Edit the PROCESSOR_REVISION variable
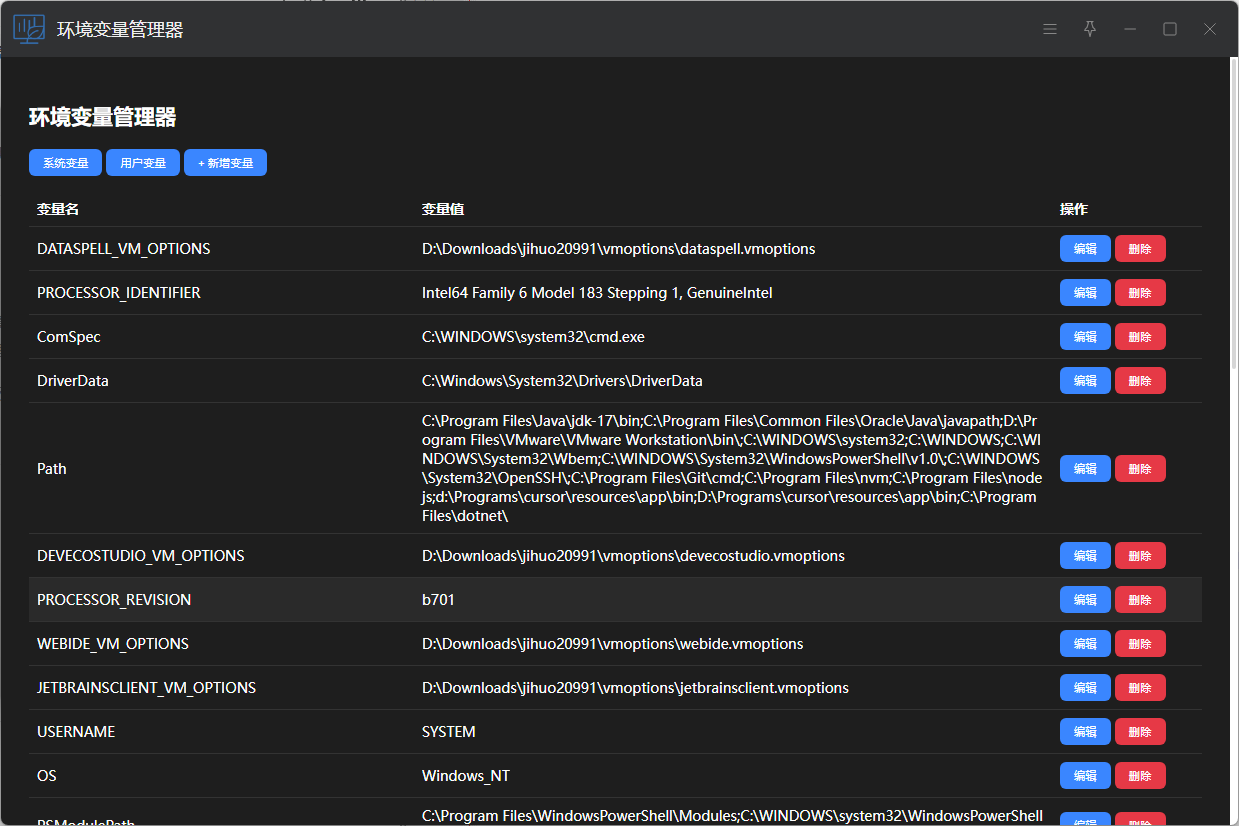Viewport: 1239px width, 826px height. click(x=1085, y=600)
